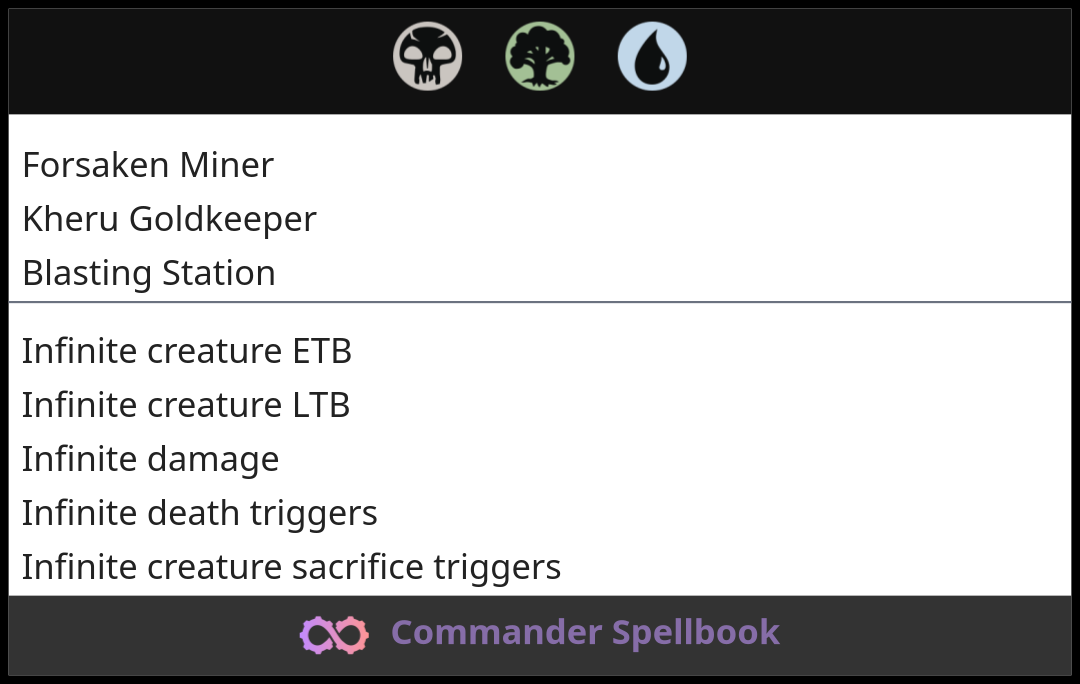Screen dimensions: 1080x684
Task: Select the Blasting Station card name
Action: point(149,273)
